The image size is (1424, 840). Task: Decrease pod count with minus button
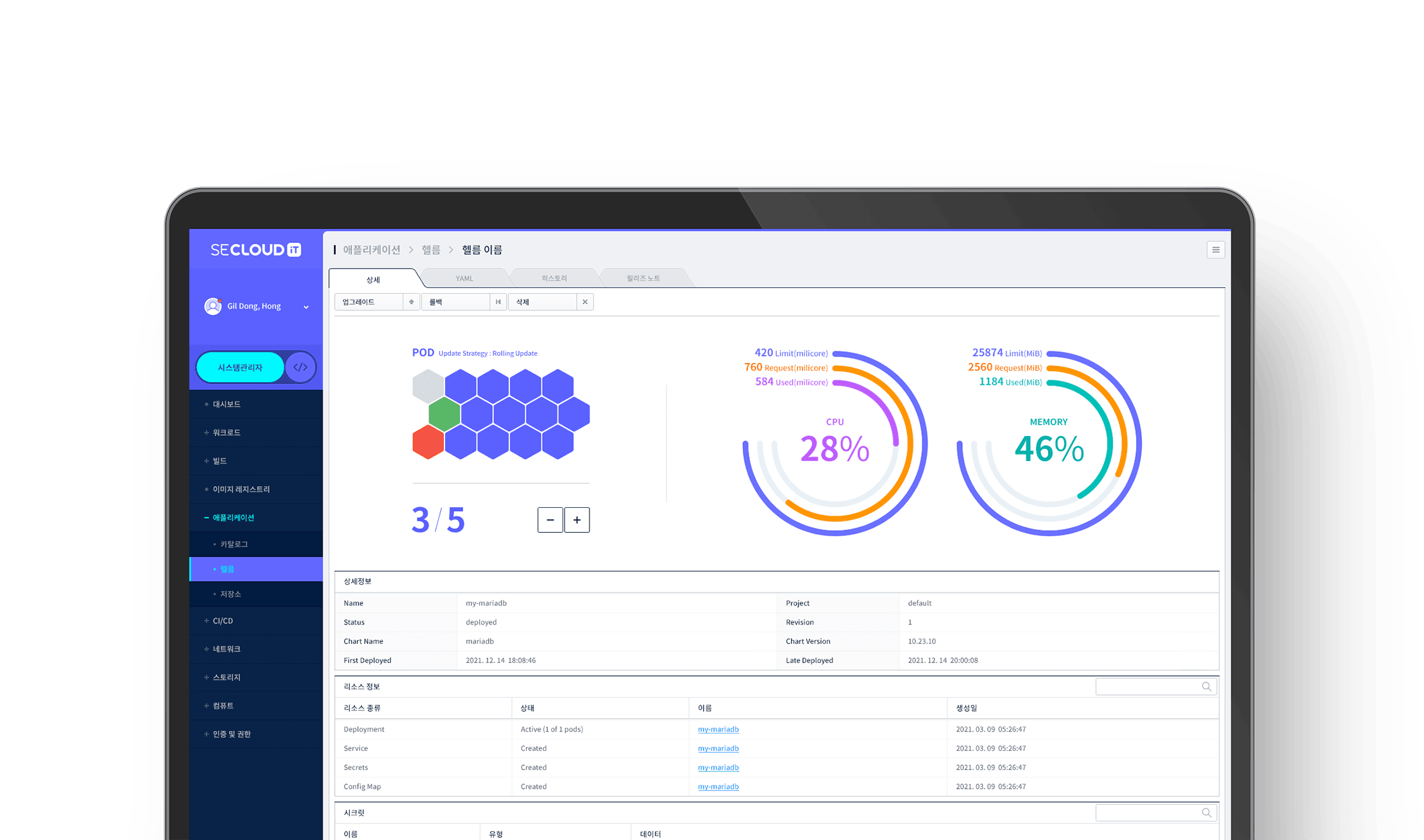click(x=550, y=520)
